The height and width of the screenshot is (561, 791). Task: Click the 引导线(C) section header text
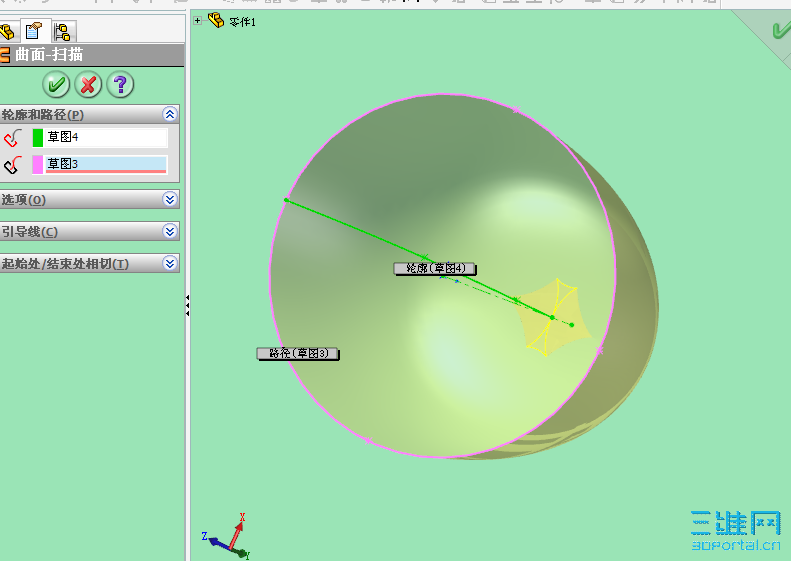pyautogui.click(x=30, y=232)
